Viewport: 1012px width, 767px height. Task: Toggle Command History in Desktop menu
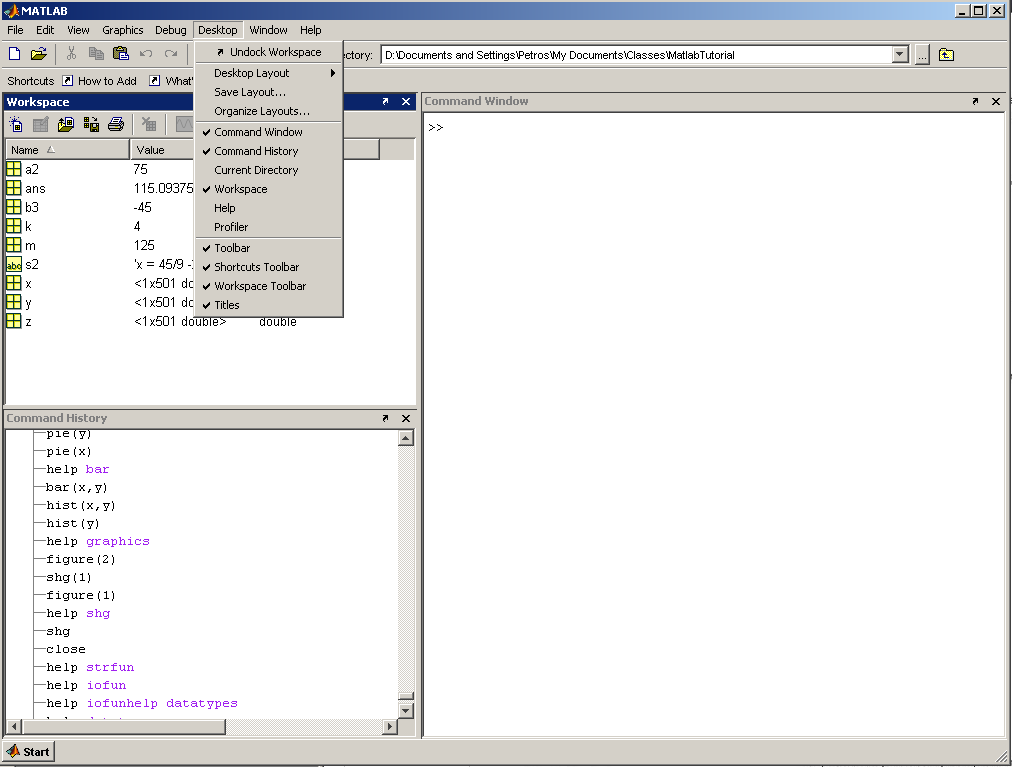tap(268, 151)
